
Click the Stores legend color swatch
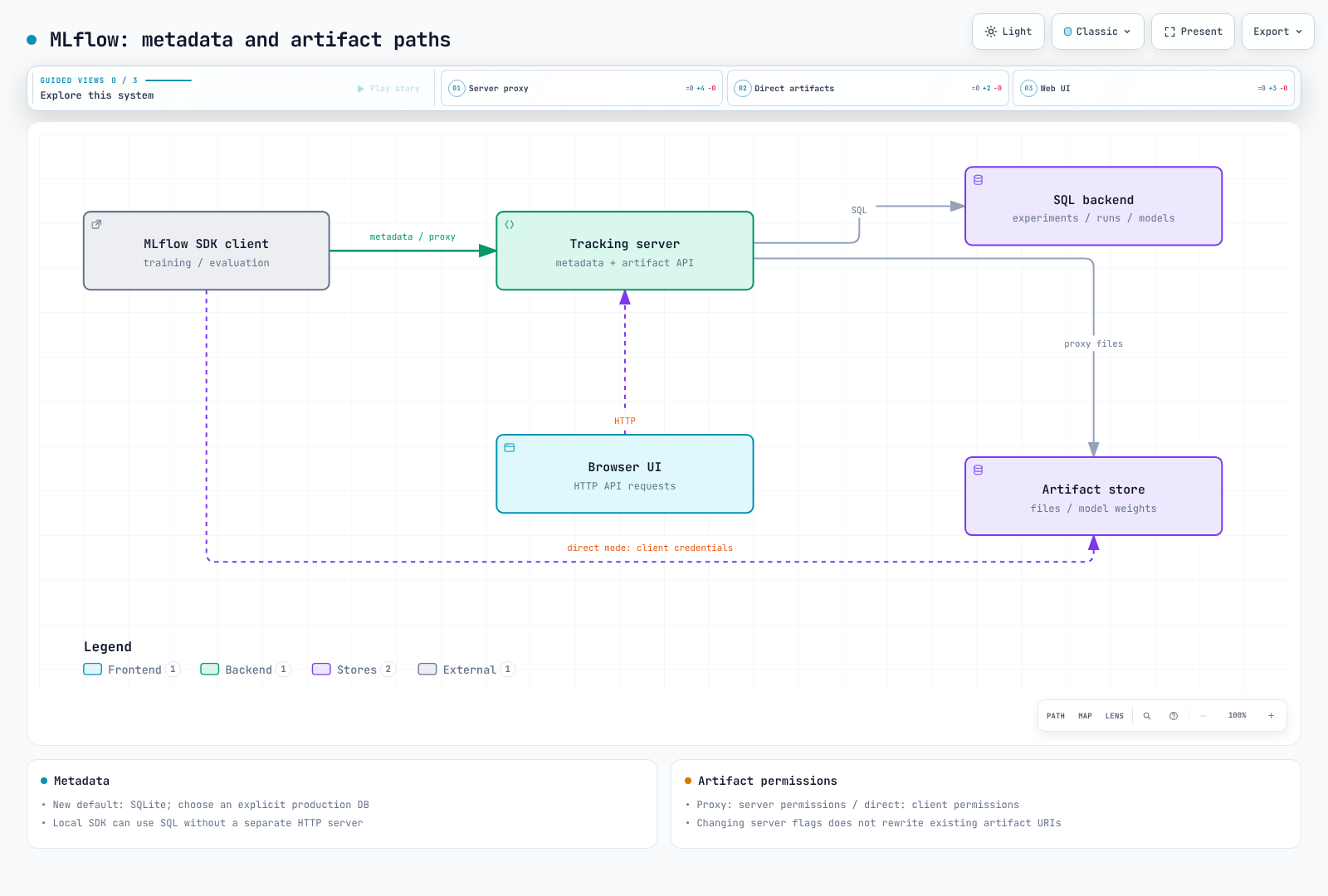[321, 670]
